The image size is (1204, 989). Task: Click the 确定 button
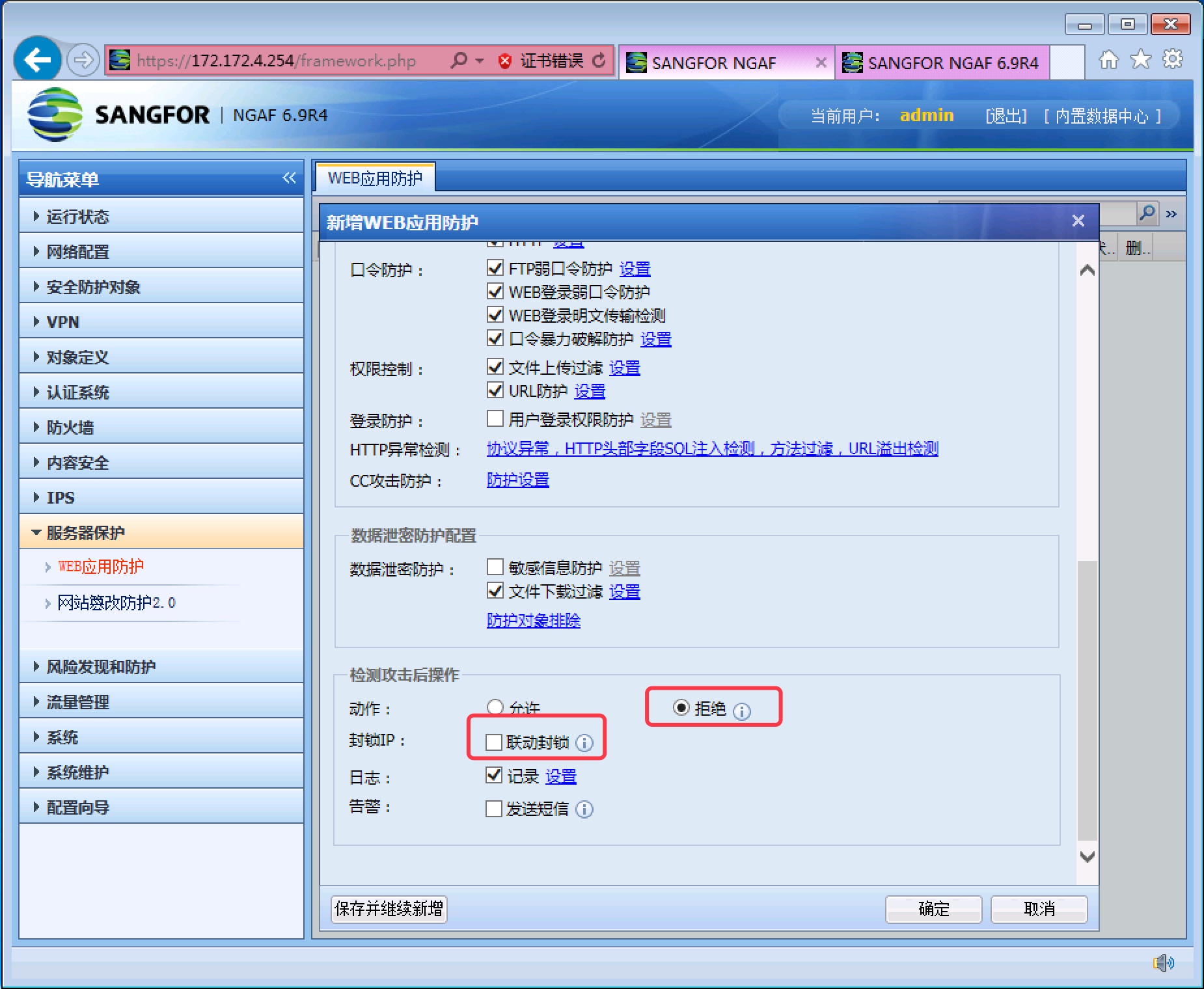pos(933,909)
